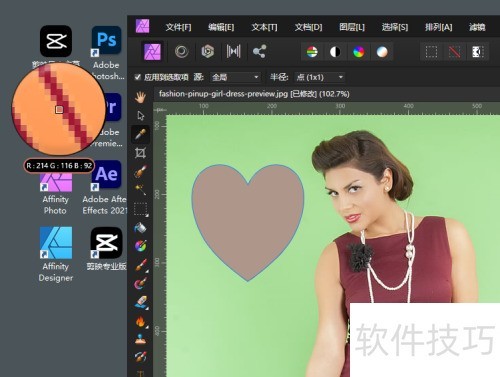Switch to the Photo Persona
Image resolution: width=500 pixels, height=377 pixels.
152,52
